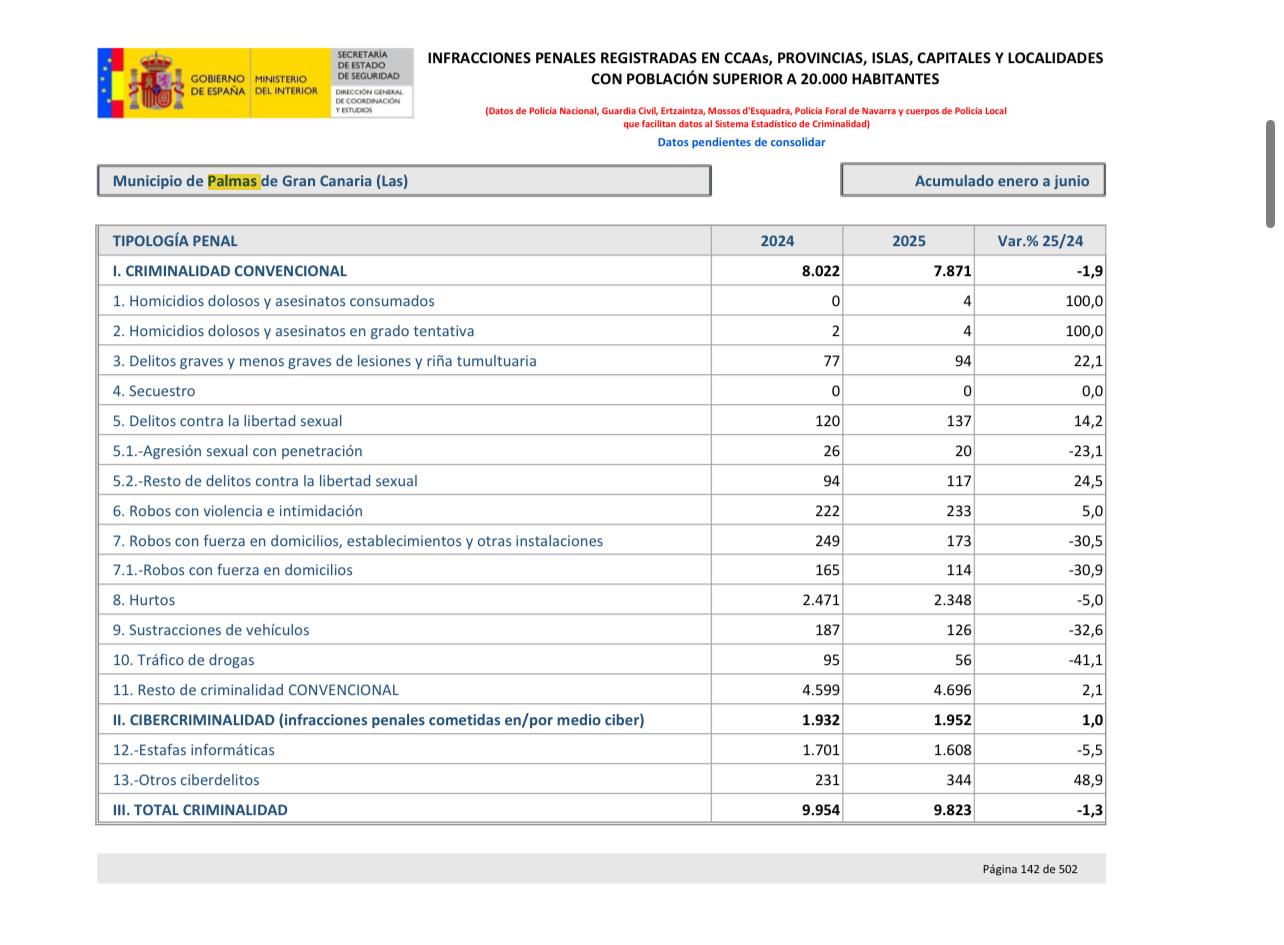Click the Página 142 de 502 footer
Viewport: 1284px width, 945px height.
click(1029, 869)
